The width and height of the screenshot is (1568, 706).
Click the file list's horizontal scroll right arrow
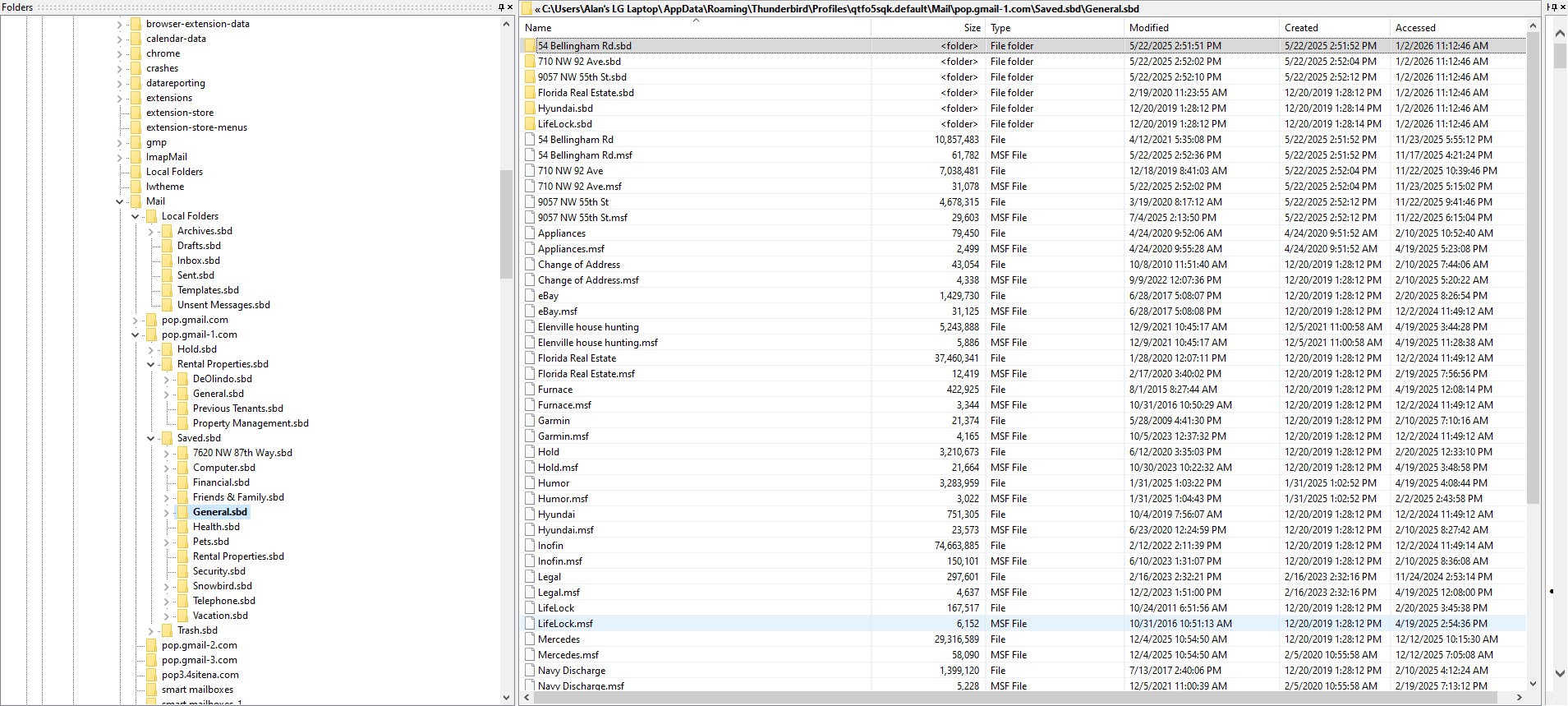pos(1520,698)
